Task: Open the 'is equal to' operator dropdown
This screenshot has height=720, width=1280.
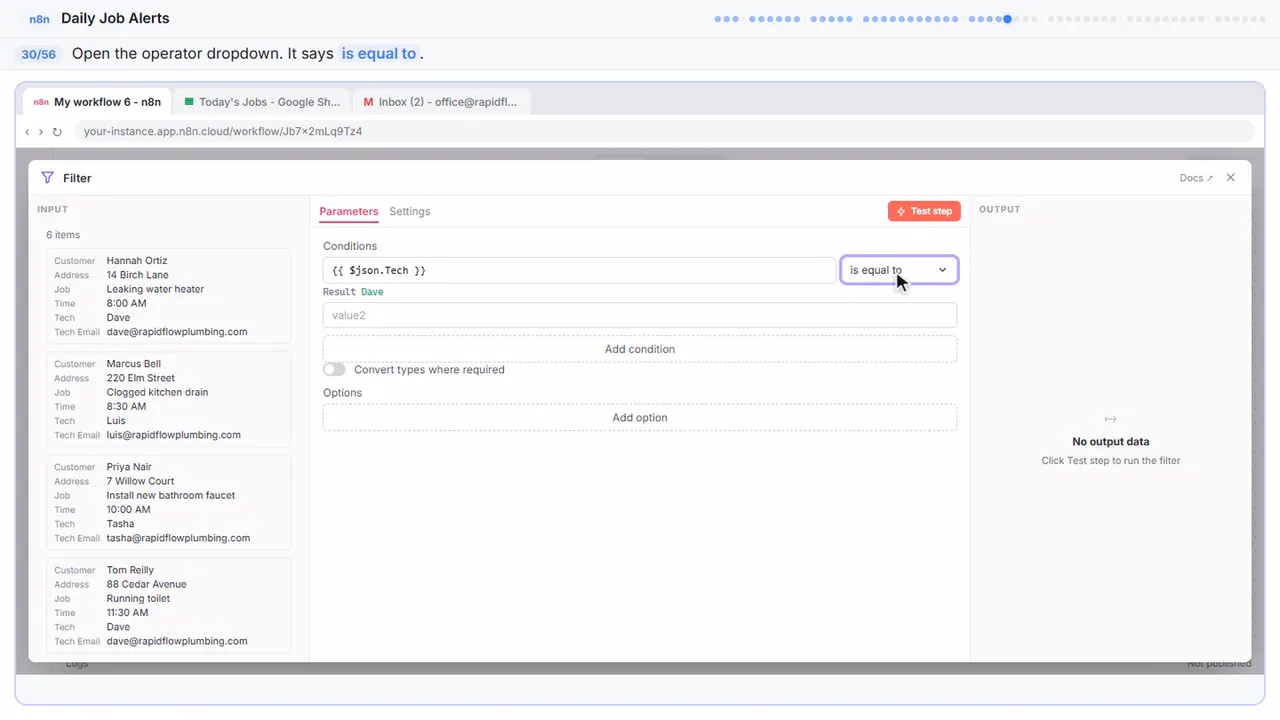Action: 899,270
